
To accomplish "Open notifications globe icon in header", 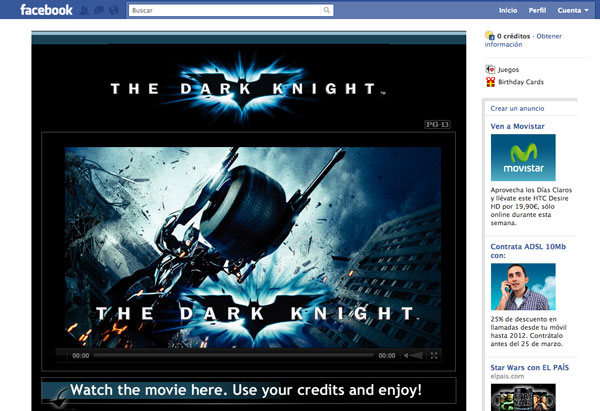I will pyautogui.click(x=114, y=10).
